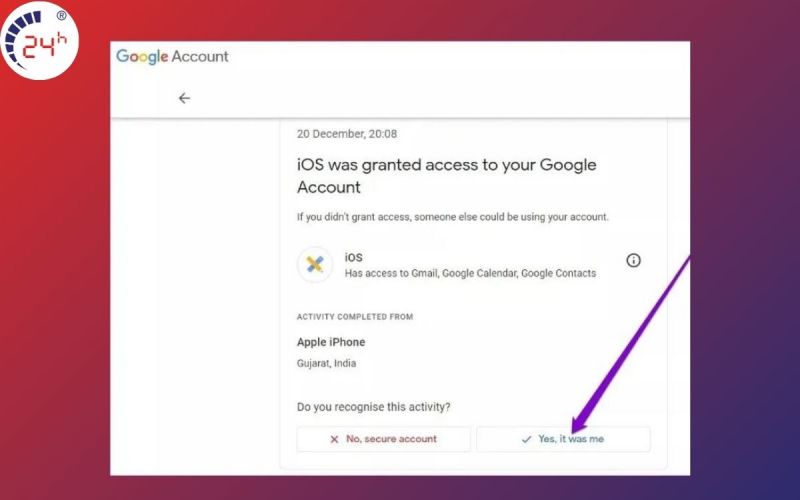Click the Google Account logo

pyautogui.click(x=172, y=56)
